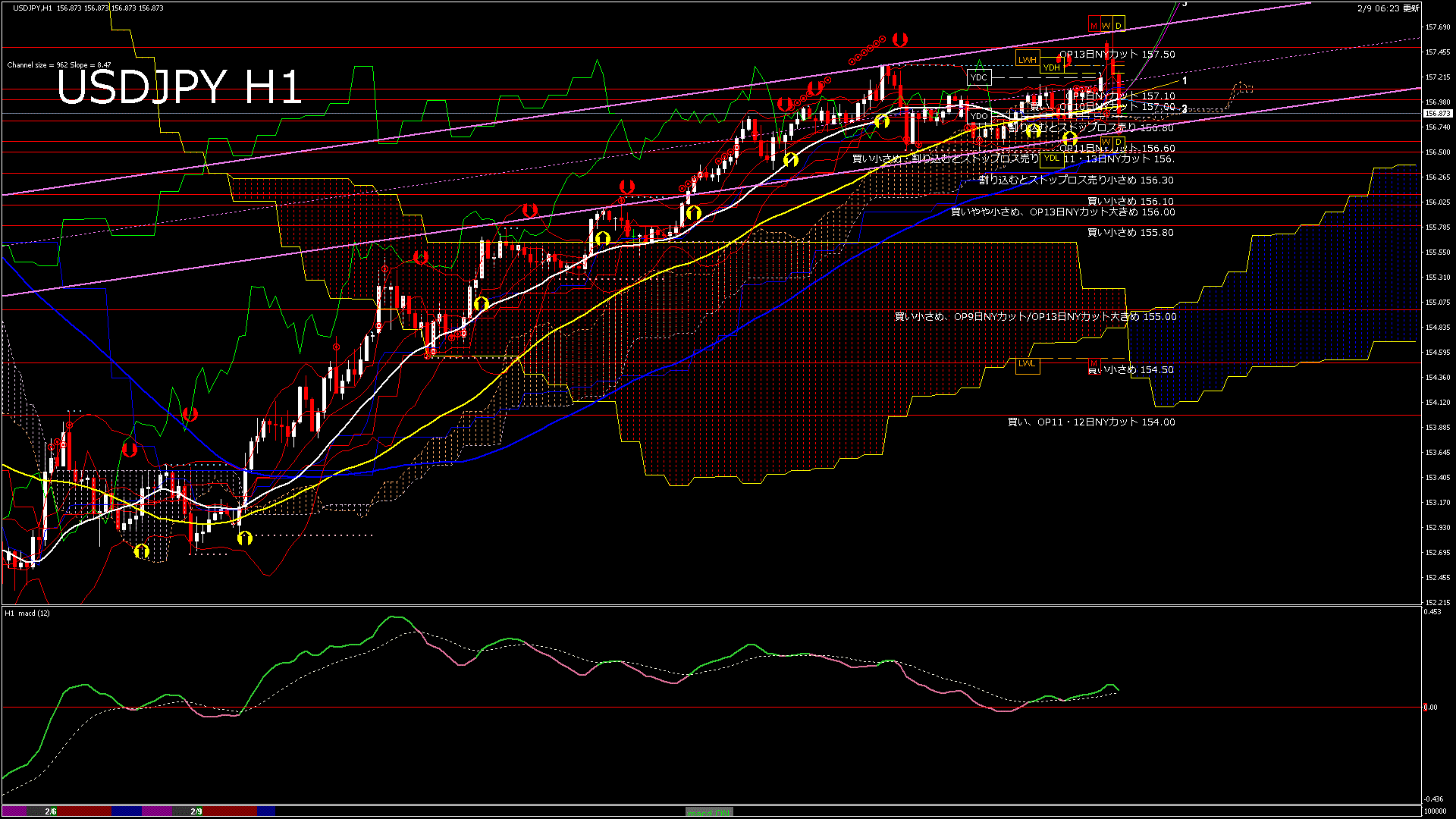Screen dimensions: 1456x819
Task: Click the OP13日NYカット 157.50 order label
Action: [x=1116, y=55]
